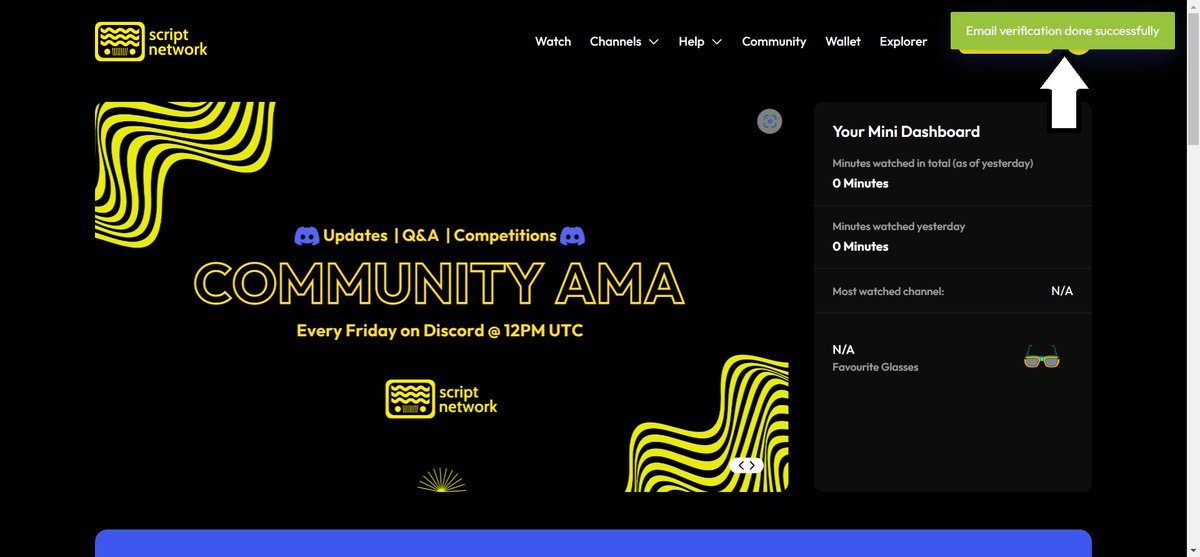Image resolution: width=1200 pixels, height=557 pixels.
Task: Click the favourite glasses icon
Action: coord(1042,357)
